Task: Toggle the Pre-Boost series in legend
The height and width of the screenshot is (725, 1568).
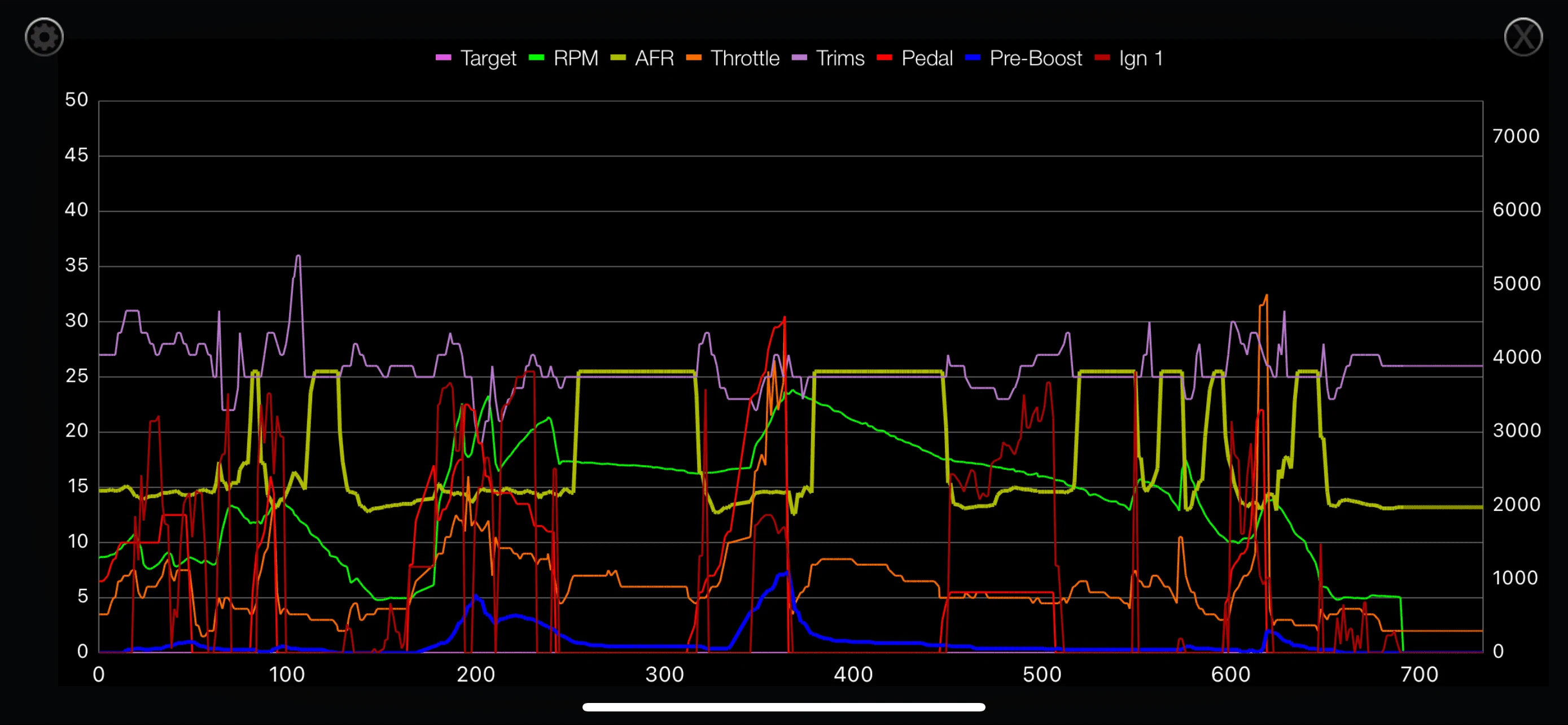Action: pos(1024,58)
